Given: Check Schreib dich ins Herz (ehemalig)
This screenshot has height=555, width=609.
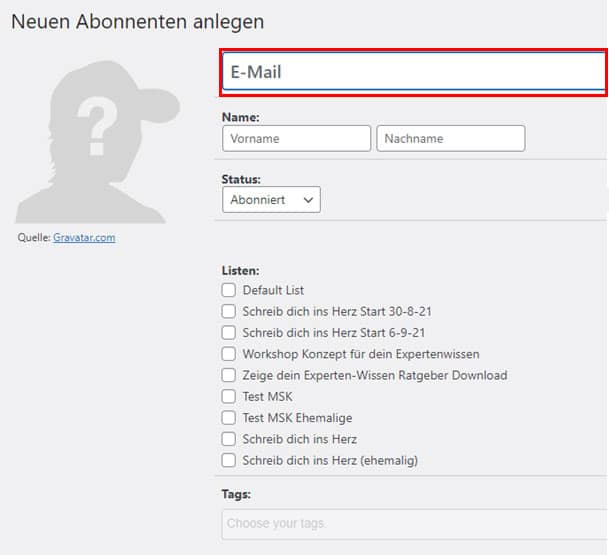Looking at the screenshot, I should point(229,461).
